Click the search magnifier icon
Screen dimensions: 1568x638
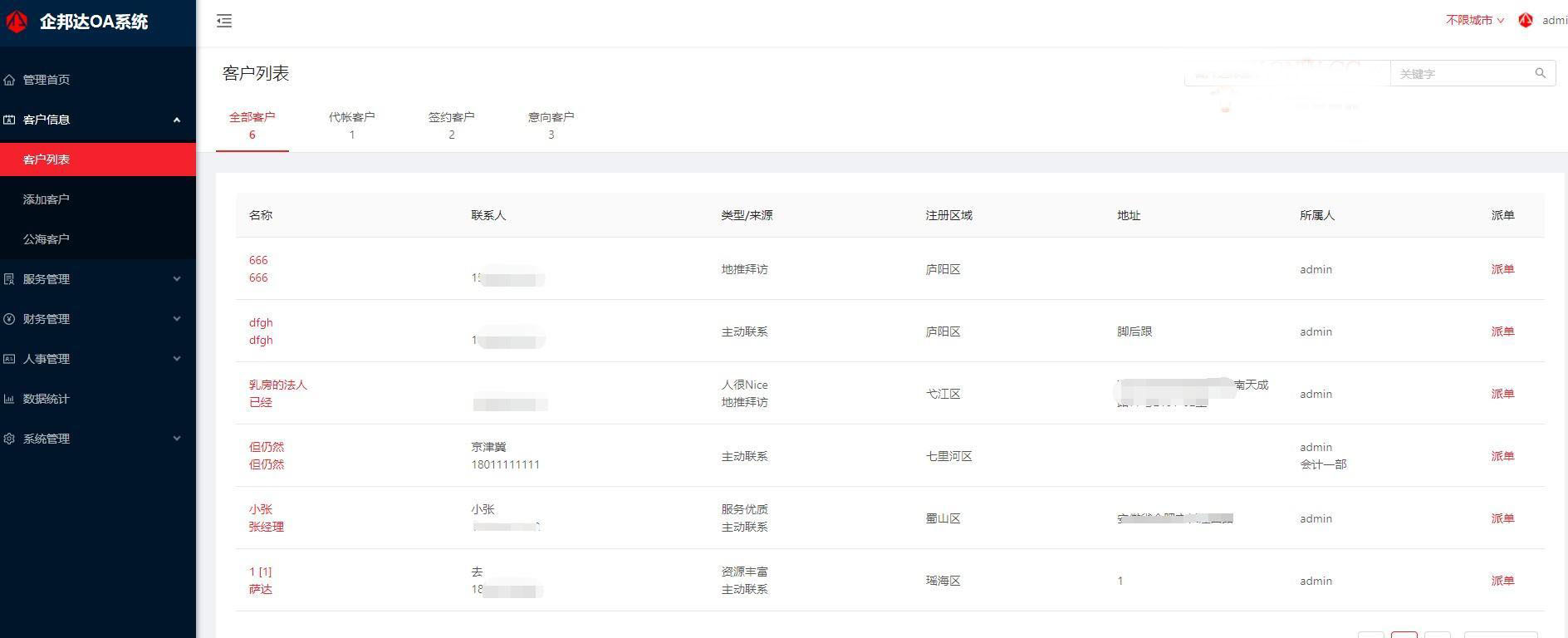[x=1540, y=74]
